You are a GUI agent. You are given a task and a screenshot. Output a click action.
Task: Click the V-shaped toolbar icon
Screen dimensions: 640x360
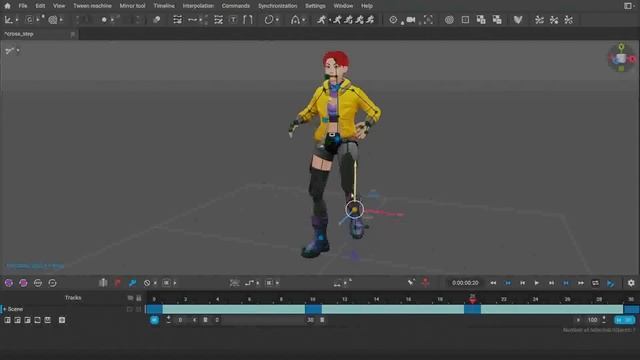[518, 20]
